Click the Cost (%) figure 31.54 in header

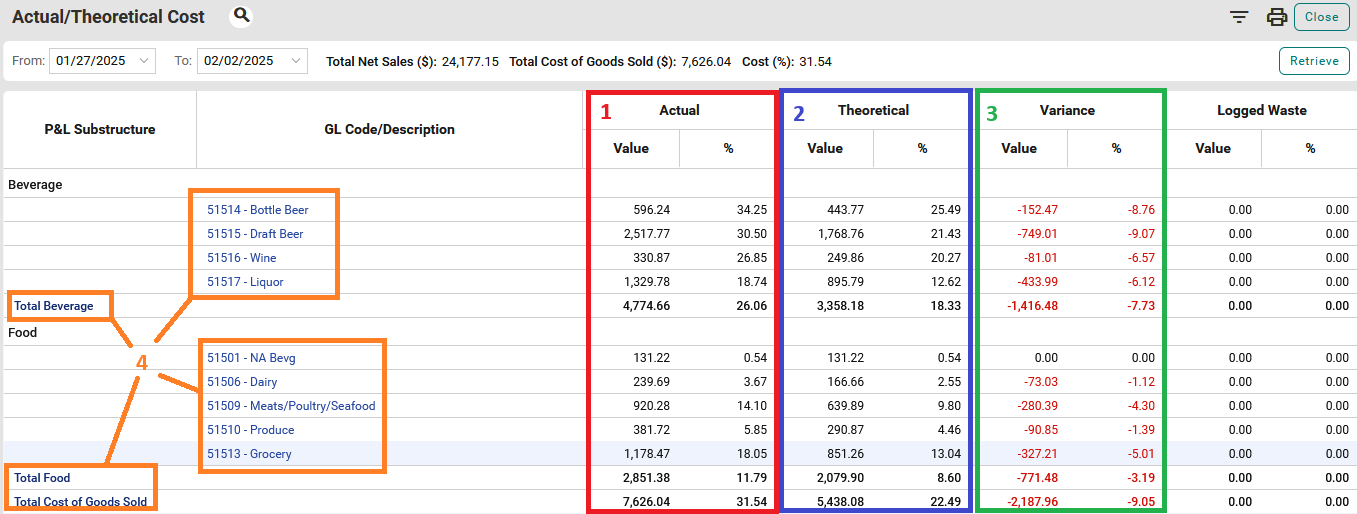815,61
